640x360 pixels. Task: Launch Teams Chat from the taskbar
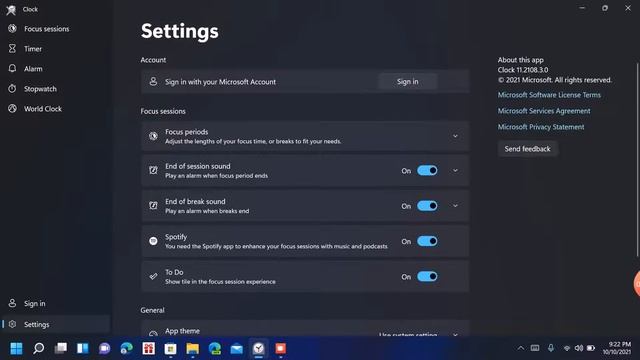pyautogui.click(x=105, y=349)
